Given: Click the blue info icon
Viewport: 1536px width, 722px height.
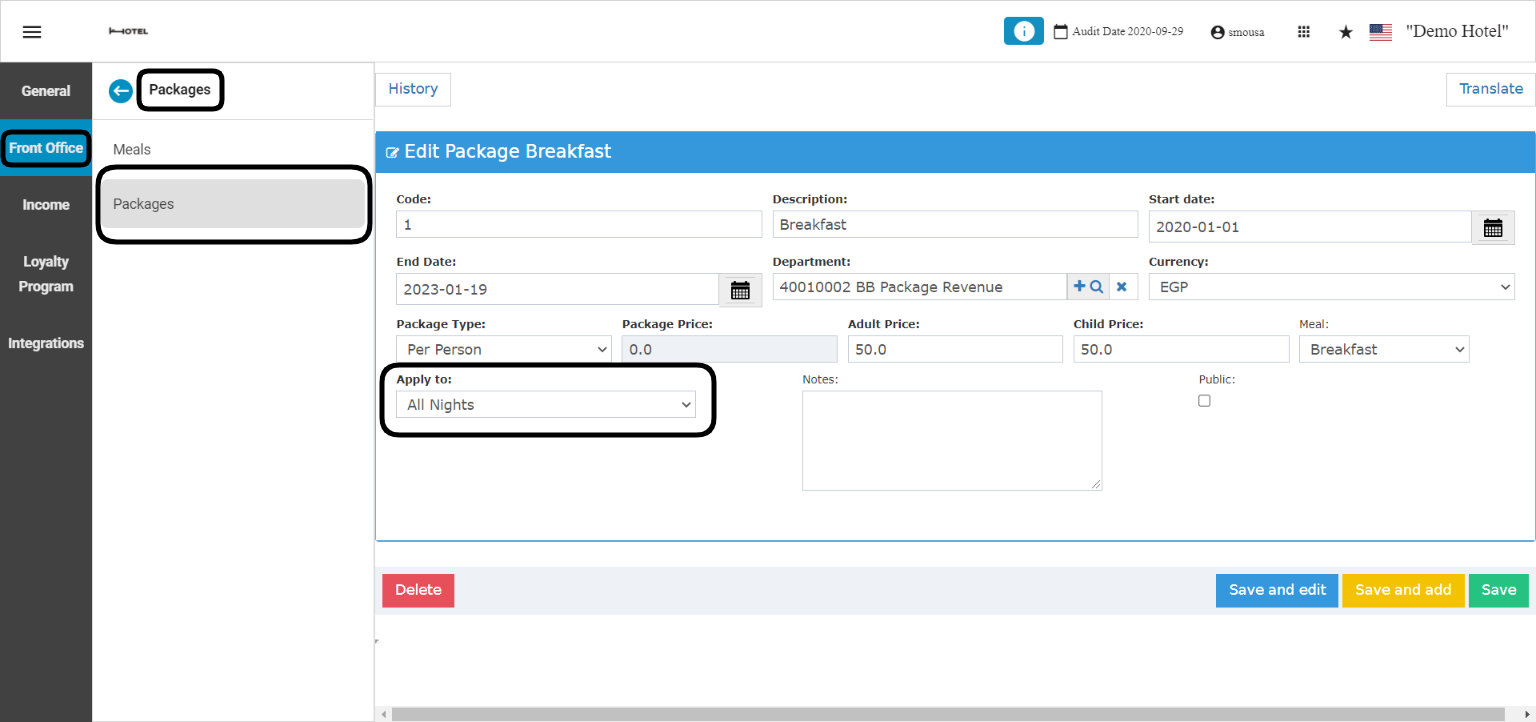Looking at the screenshot, I should (1023, 31).
